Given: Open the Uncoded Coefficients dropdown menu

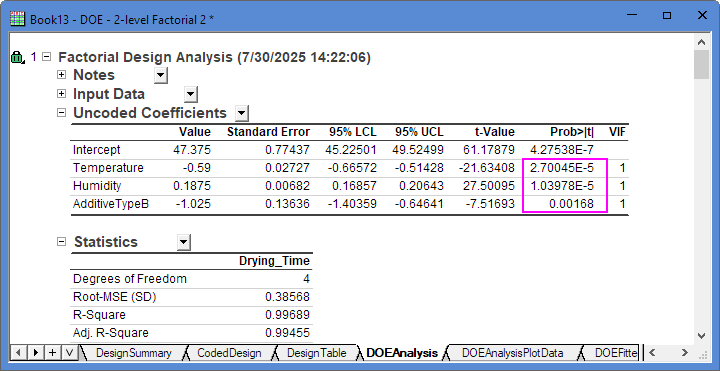Looking at the screenshot, I should coord(242,113).
